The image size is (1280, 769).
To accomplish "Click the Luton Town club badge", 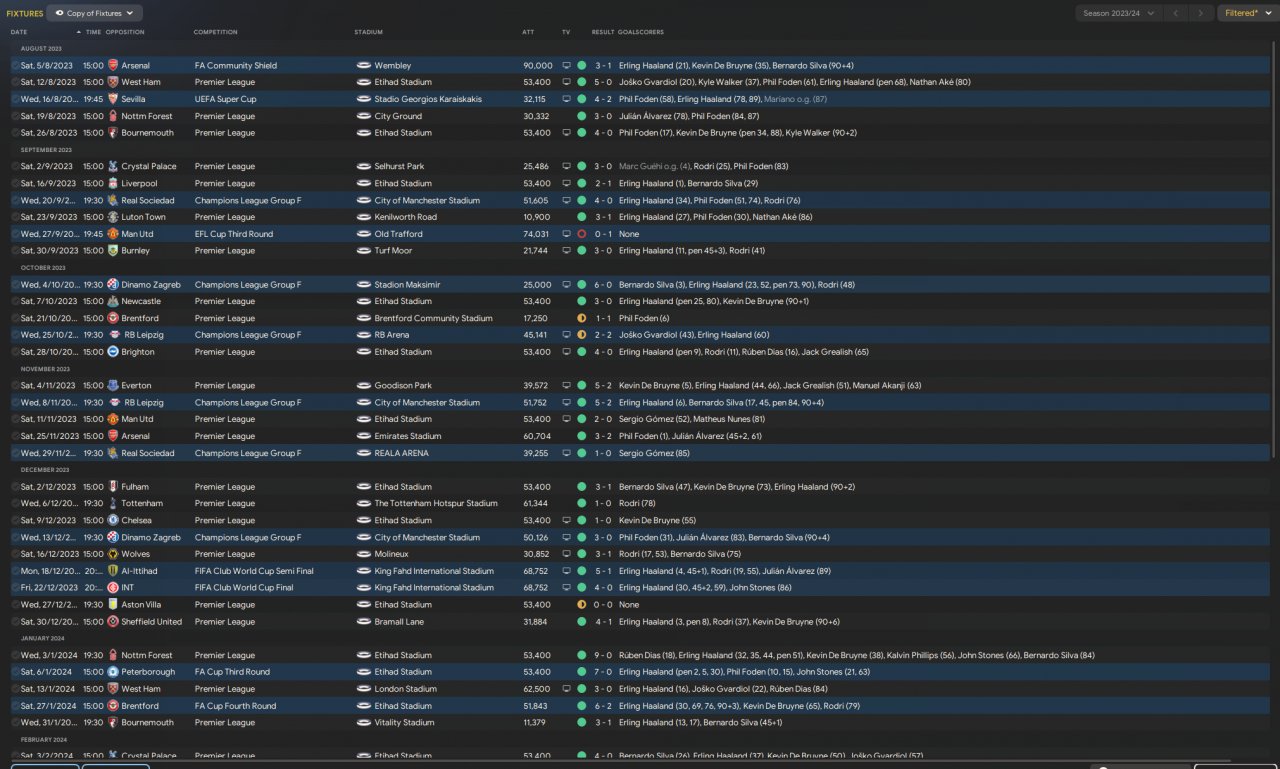I will tap(113, 217).
